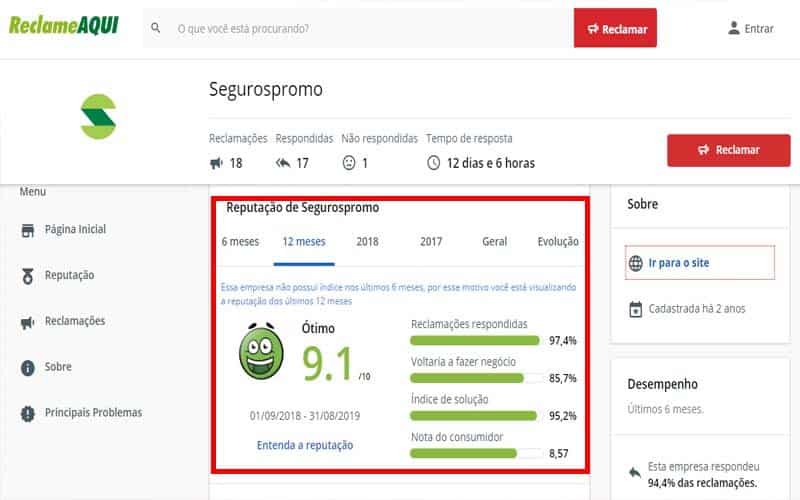Screen dimensions: 800x500
Task: Click the search magnifier icon
Action: pos(156,28)
